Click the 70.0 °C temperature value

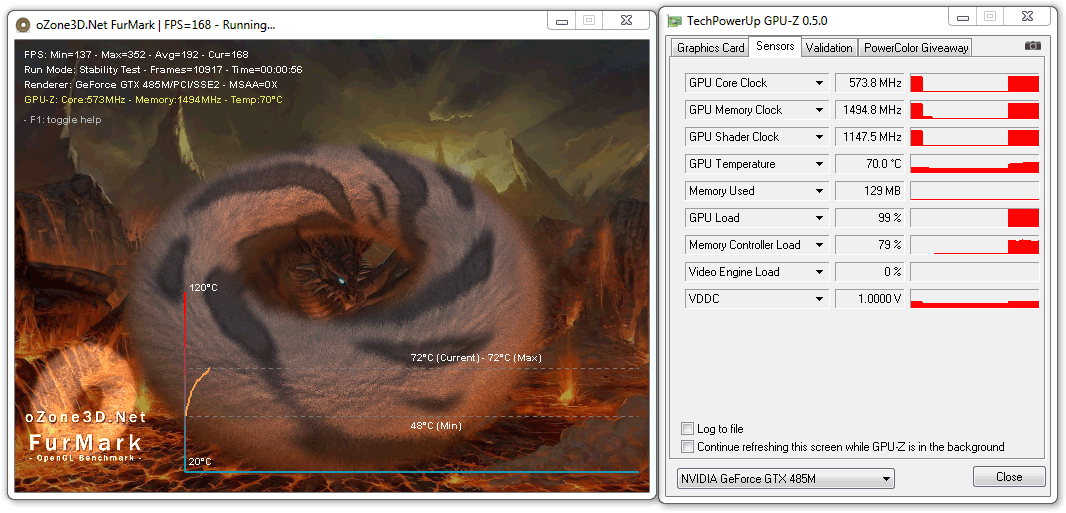[x=870, y=164]
